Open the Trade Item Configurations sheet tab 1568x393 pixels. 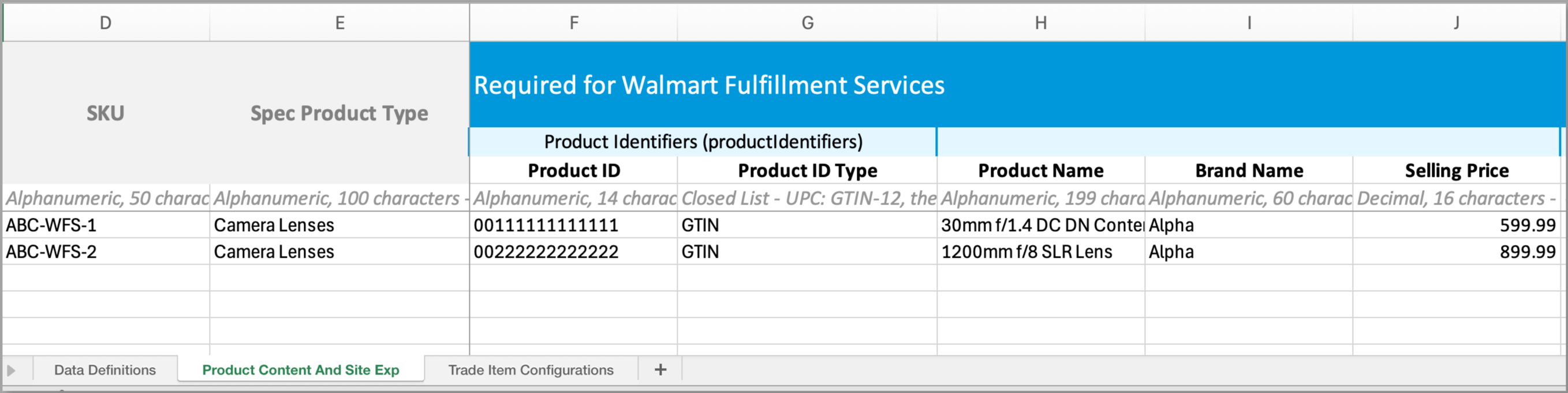coord(531,370)
